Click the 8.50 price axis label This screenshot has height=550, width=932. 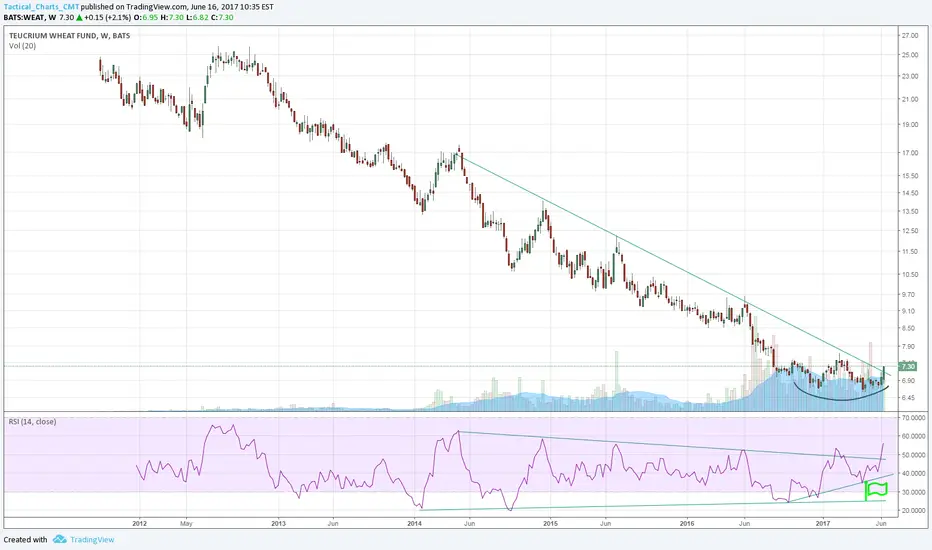pyautogui.click(x=908, y=328)
